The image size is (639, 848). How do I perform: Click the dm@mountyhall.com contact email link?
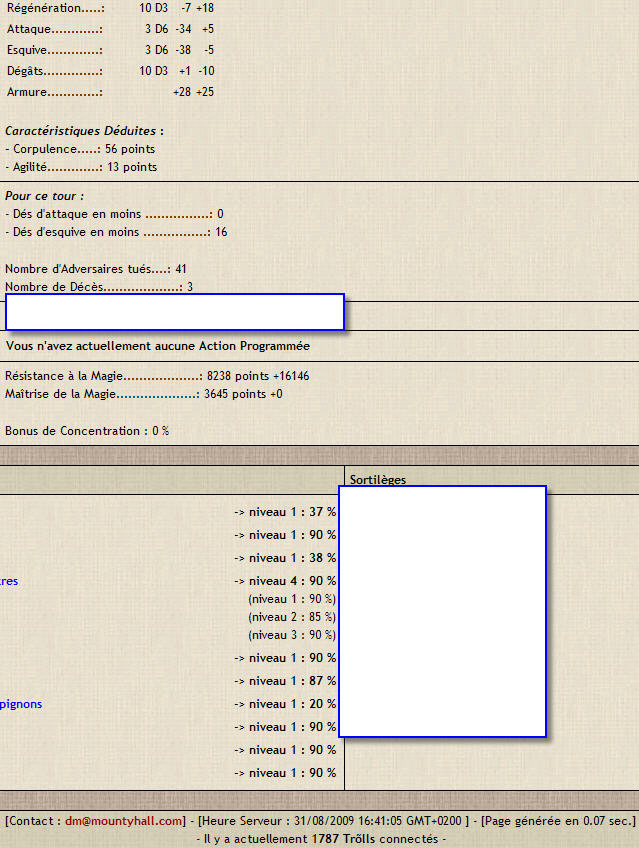[125, 821]
